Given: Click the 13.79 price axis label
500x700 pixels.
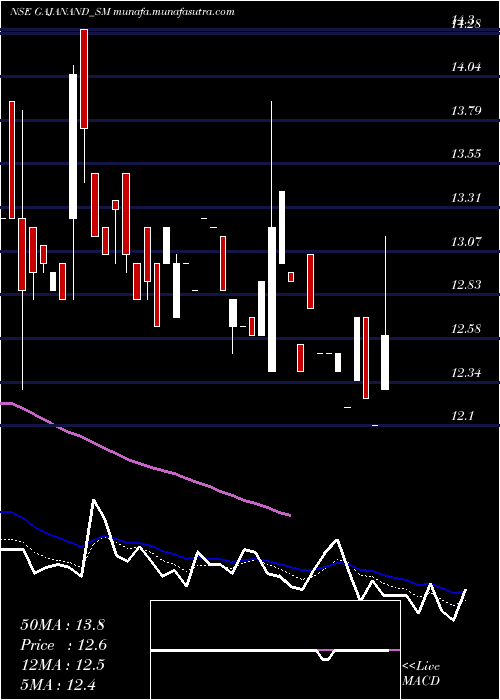Looking at the screenshot, I should (466, 111).
